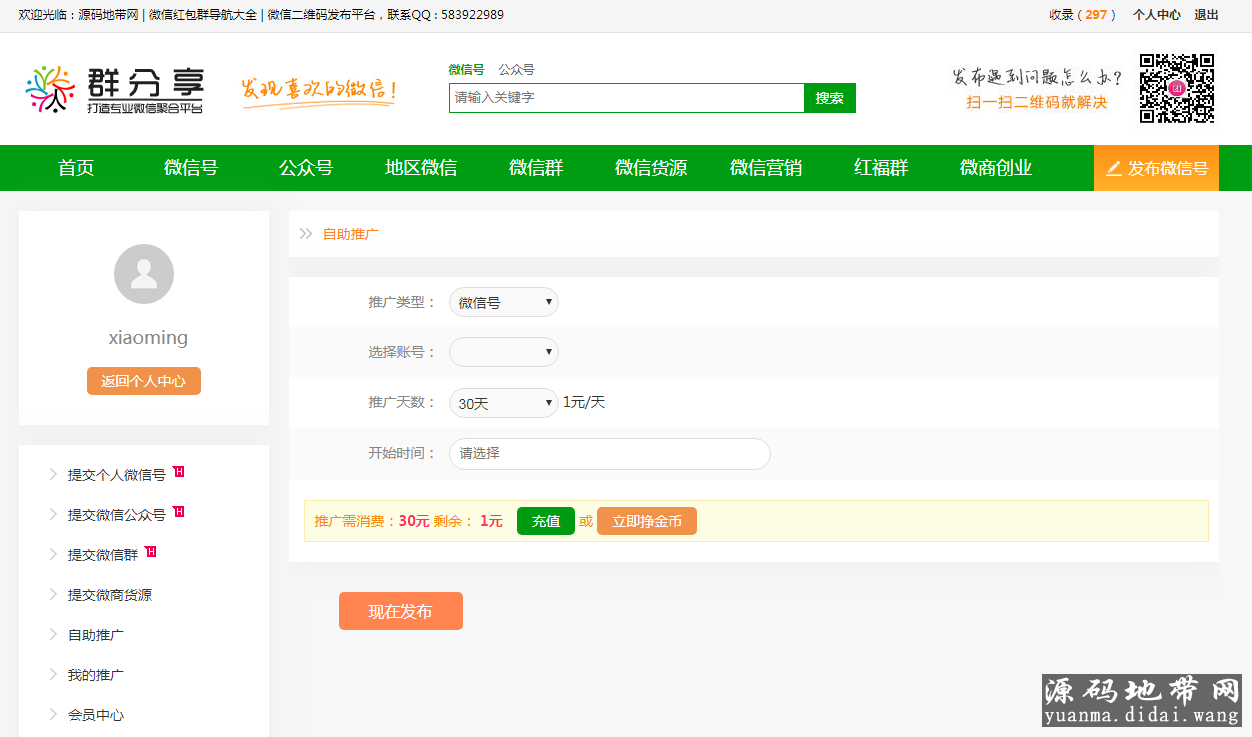Click the QR code image in header
1252x737 pixels.
(x=1177, y=89)
